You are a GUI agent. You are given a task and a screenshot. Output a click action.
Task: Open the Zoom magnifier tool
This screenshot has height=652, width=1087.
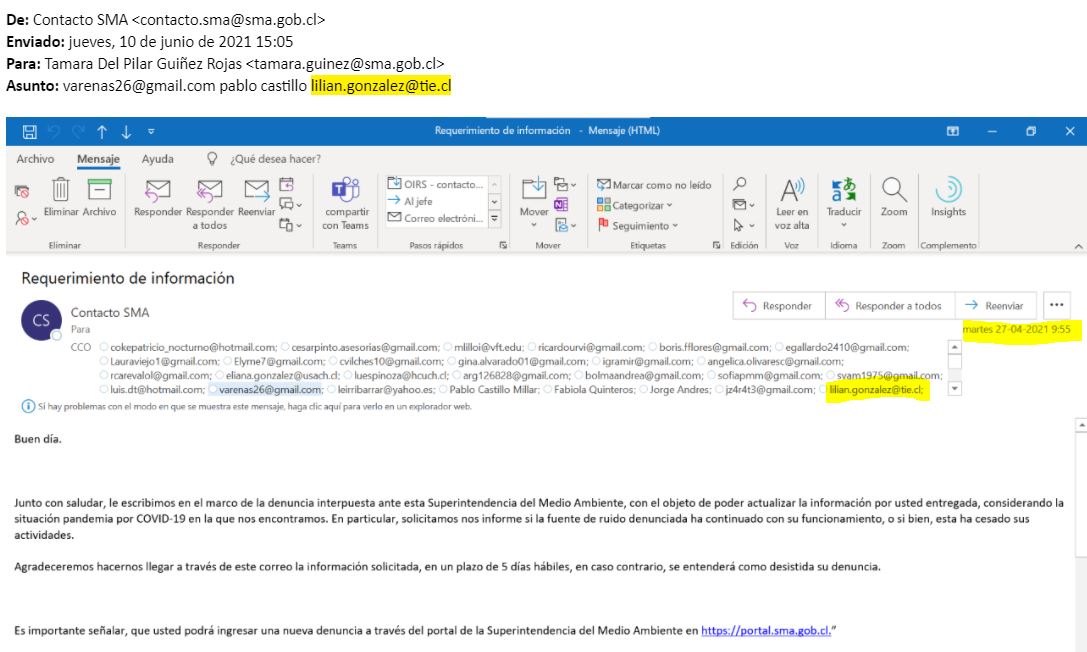[x=894, y=190]
